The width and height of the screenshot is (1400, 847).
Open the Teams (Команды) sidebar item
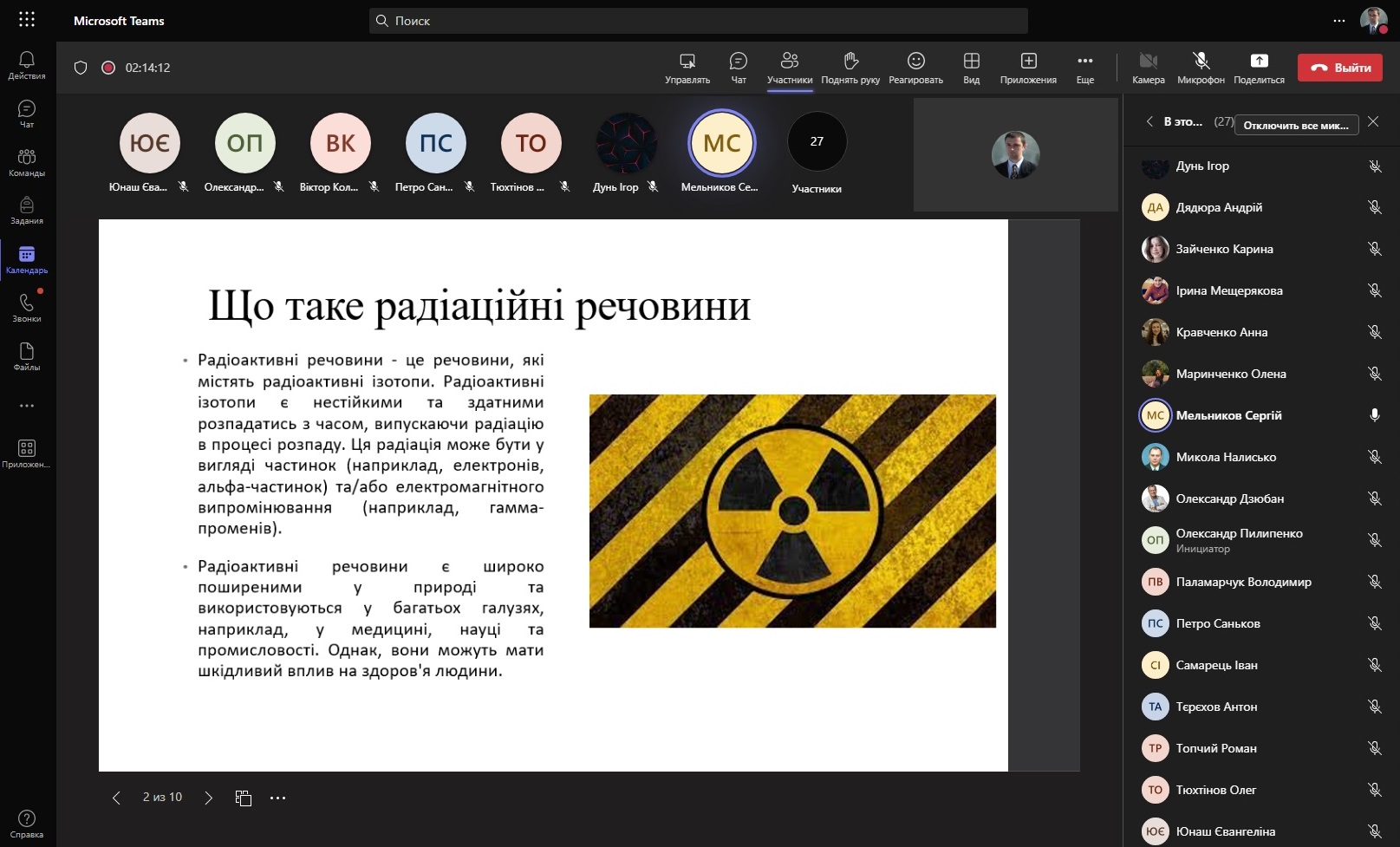coord(27,162)
